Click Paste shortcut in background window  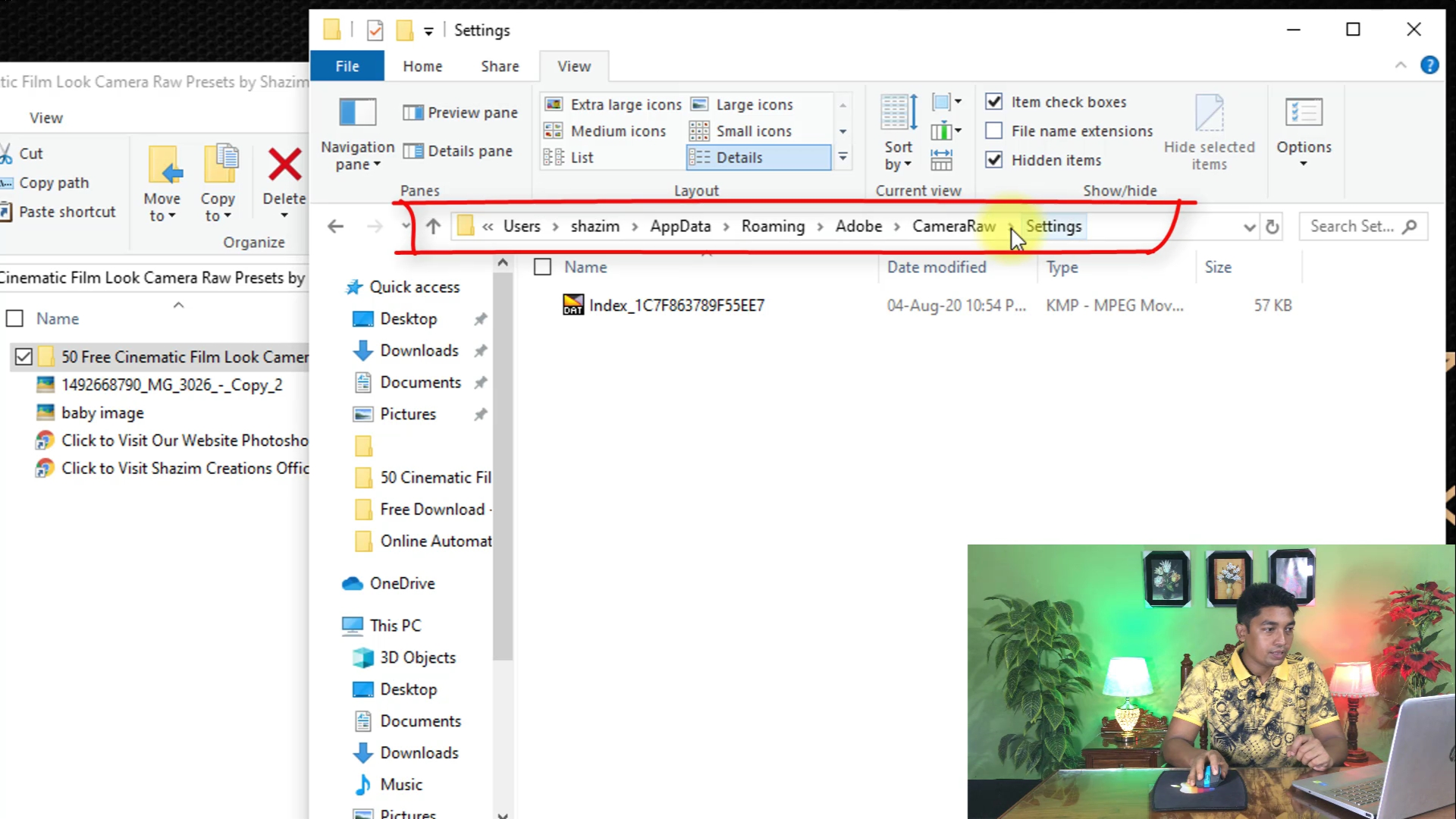click(59, 212)
